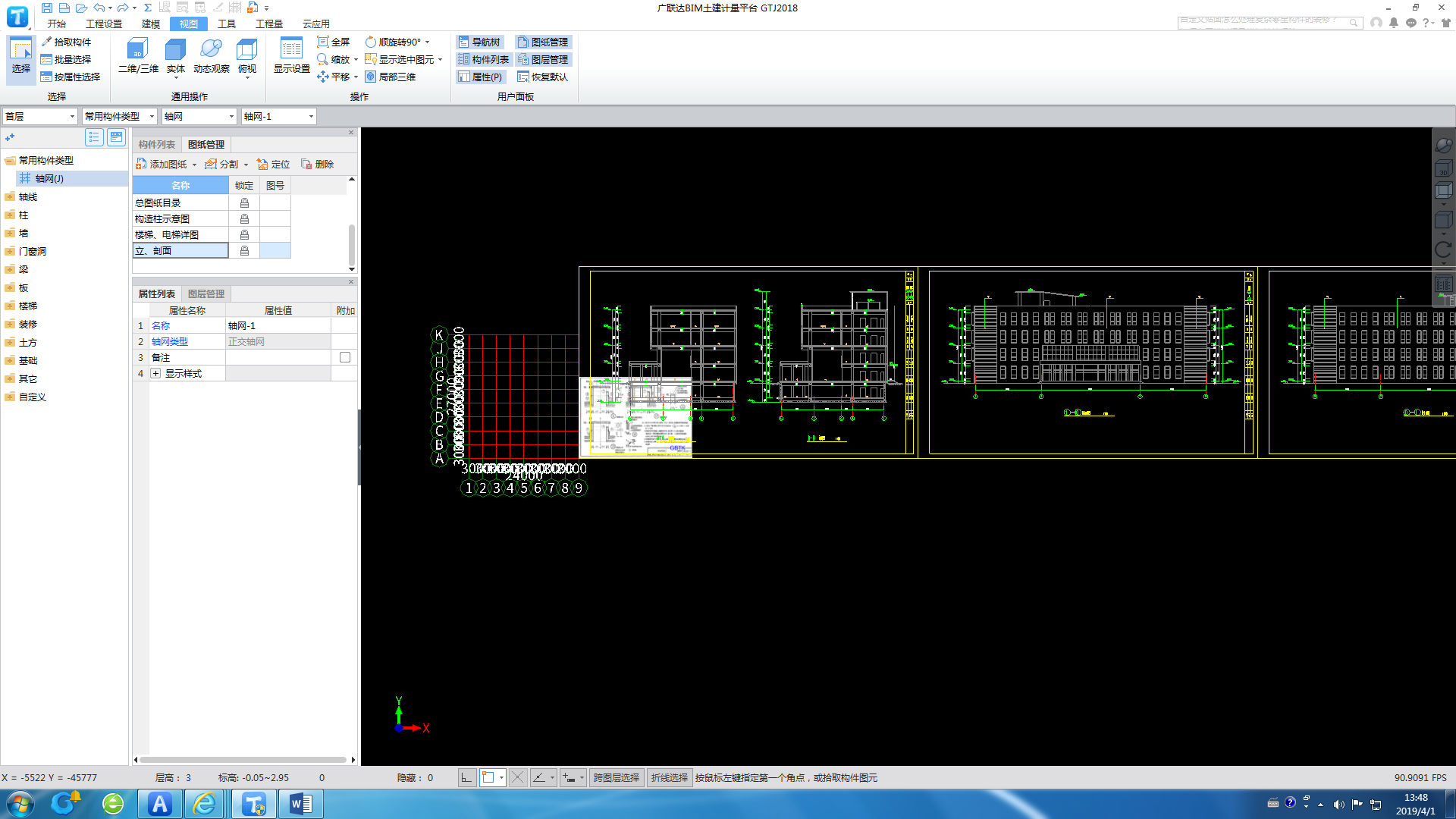Click the skin (shirt) theme icon
Screen dimensions: 1456x819
(x=1446, y=23)
